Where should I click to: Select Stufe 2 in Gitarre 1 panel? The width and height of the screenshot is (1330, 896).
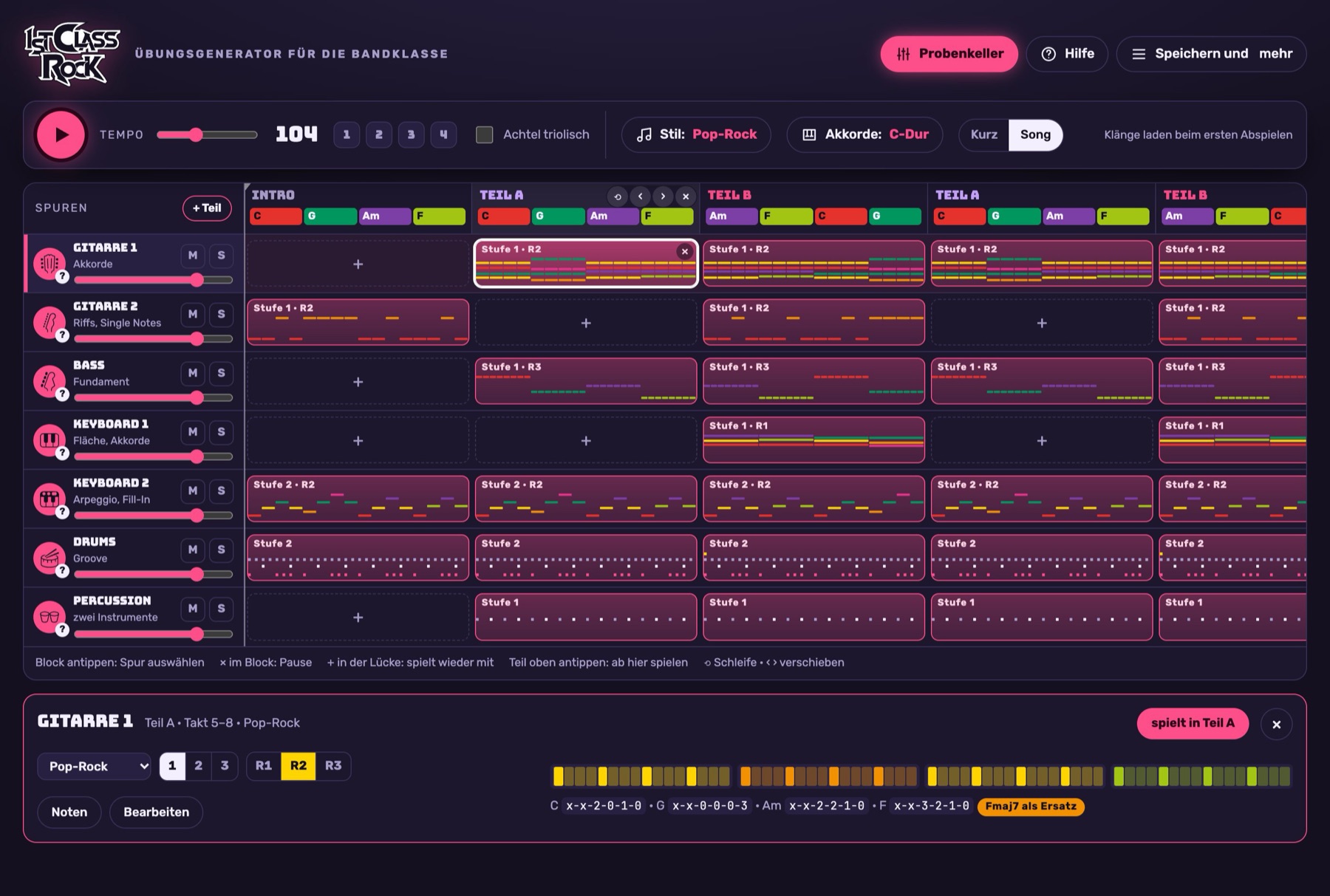coord(198,766)
